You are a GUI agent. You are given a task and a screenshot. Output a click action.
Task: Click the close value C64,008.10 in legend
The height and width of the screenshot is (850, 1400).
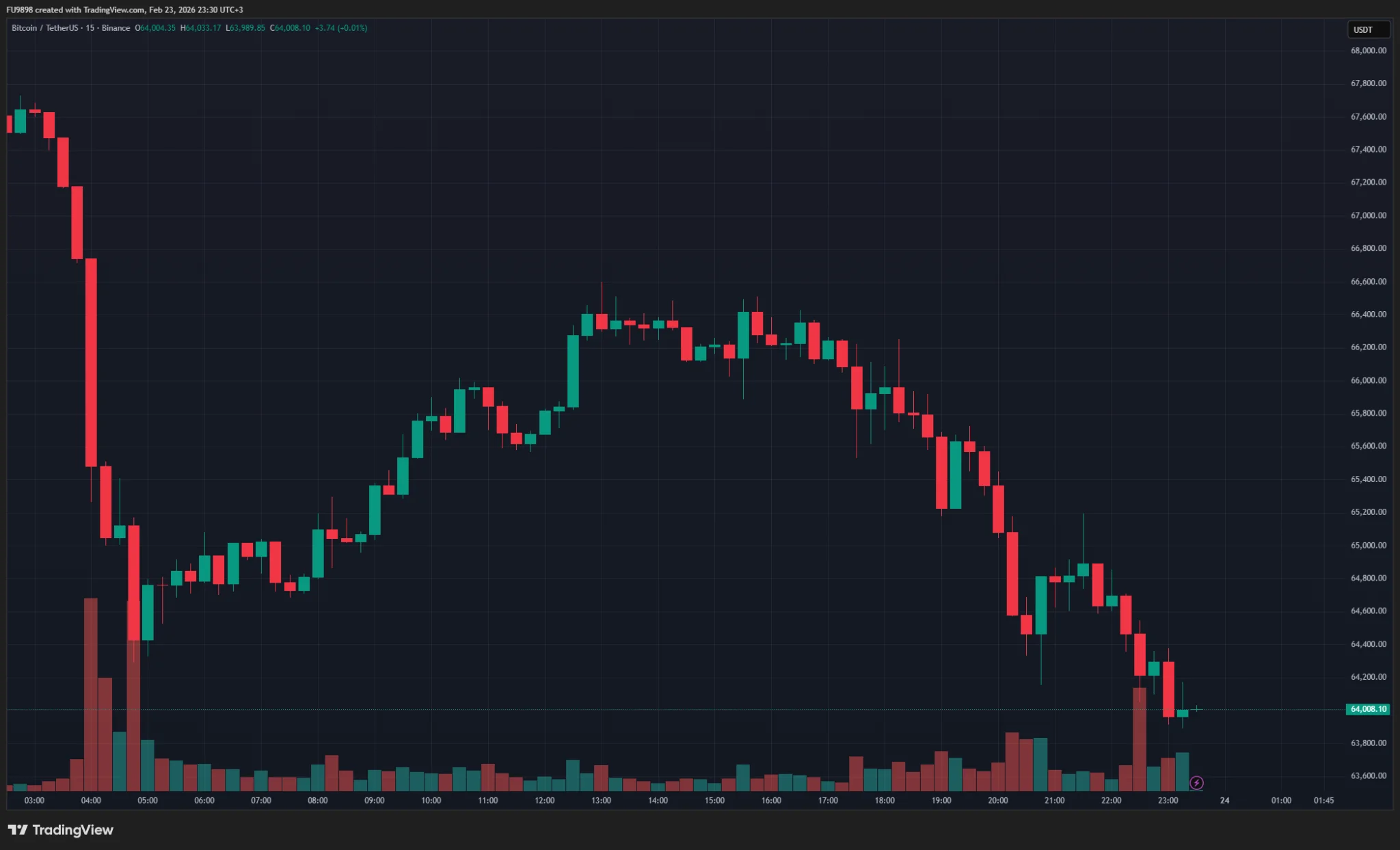(x=290, y=28)
